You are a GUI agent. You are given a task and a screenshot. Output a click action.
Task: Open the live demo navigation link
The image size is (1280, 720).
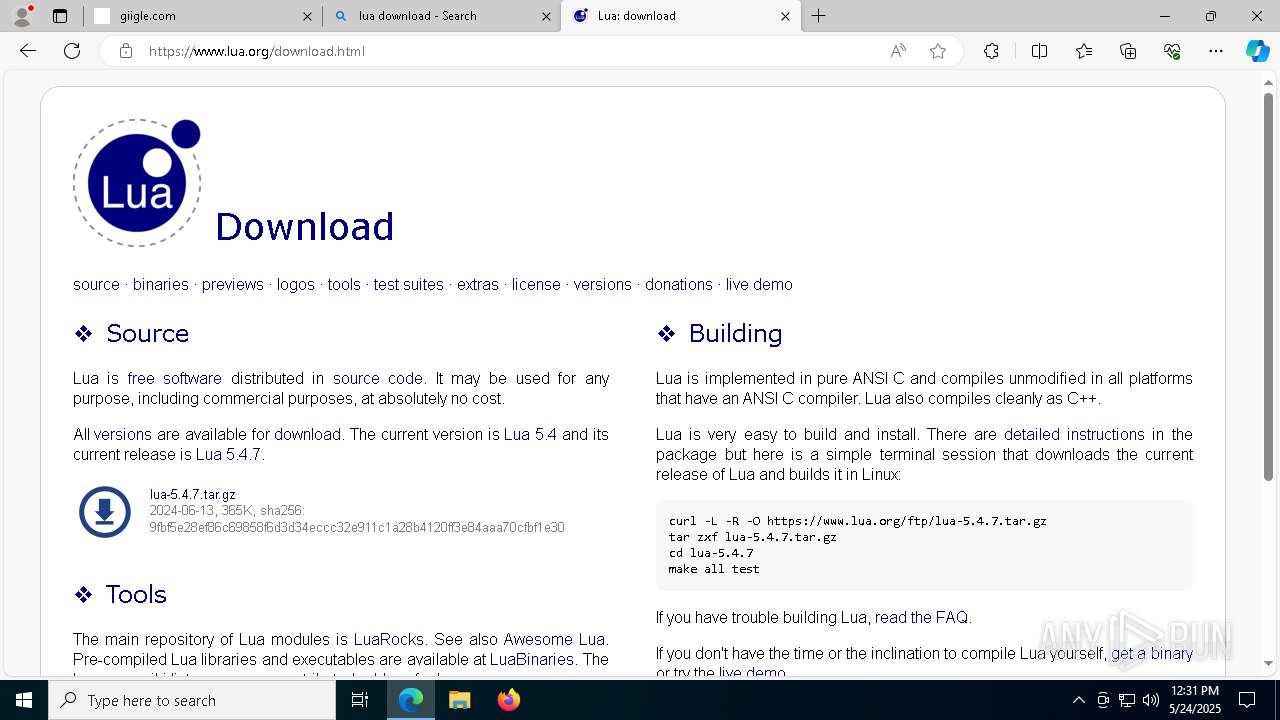point(759,284)
